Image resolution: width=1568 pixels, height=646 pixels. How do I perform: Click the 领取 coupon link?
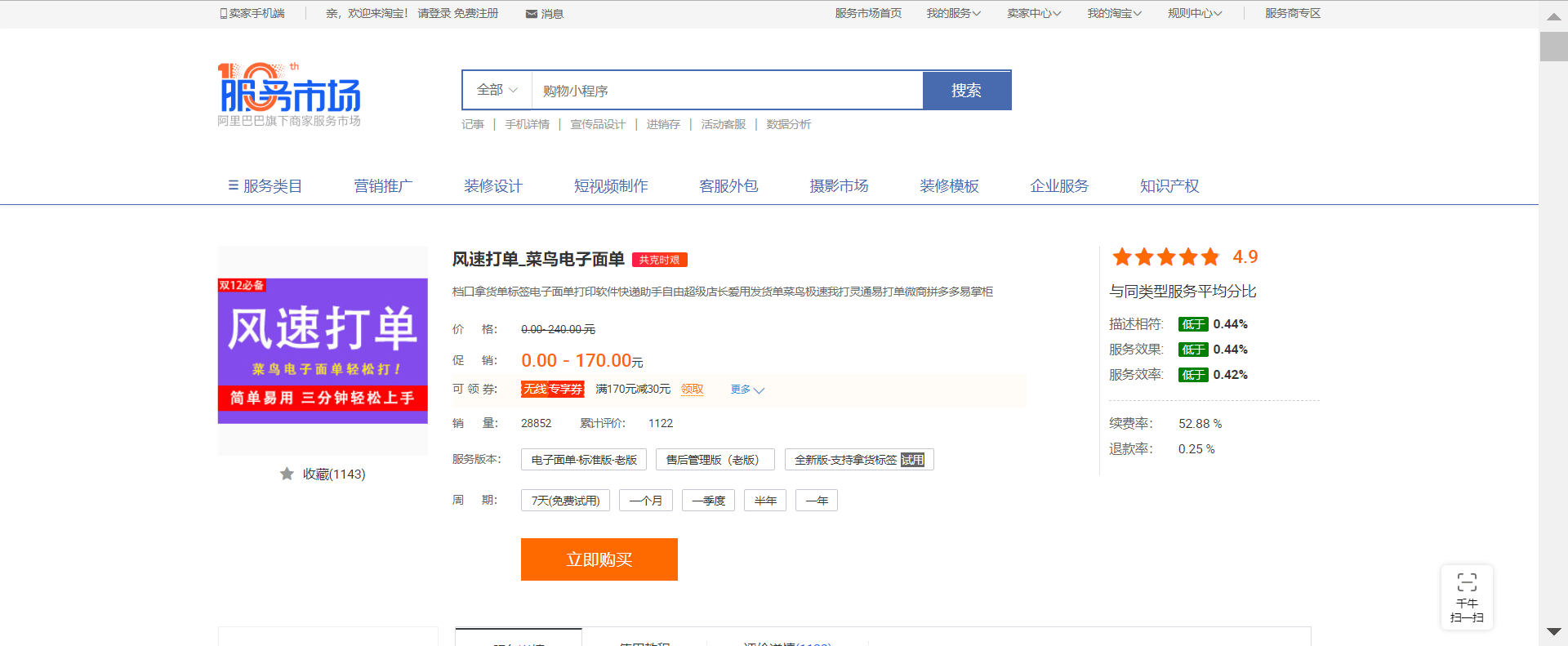692,390
